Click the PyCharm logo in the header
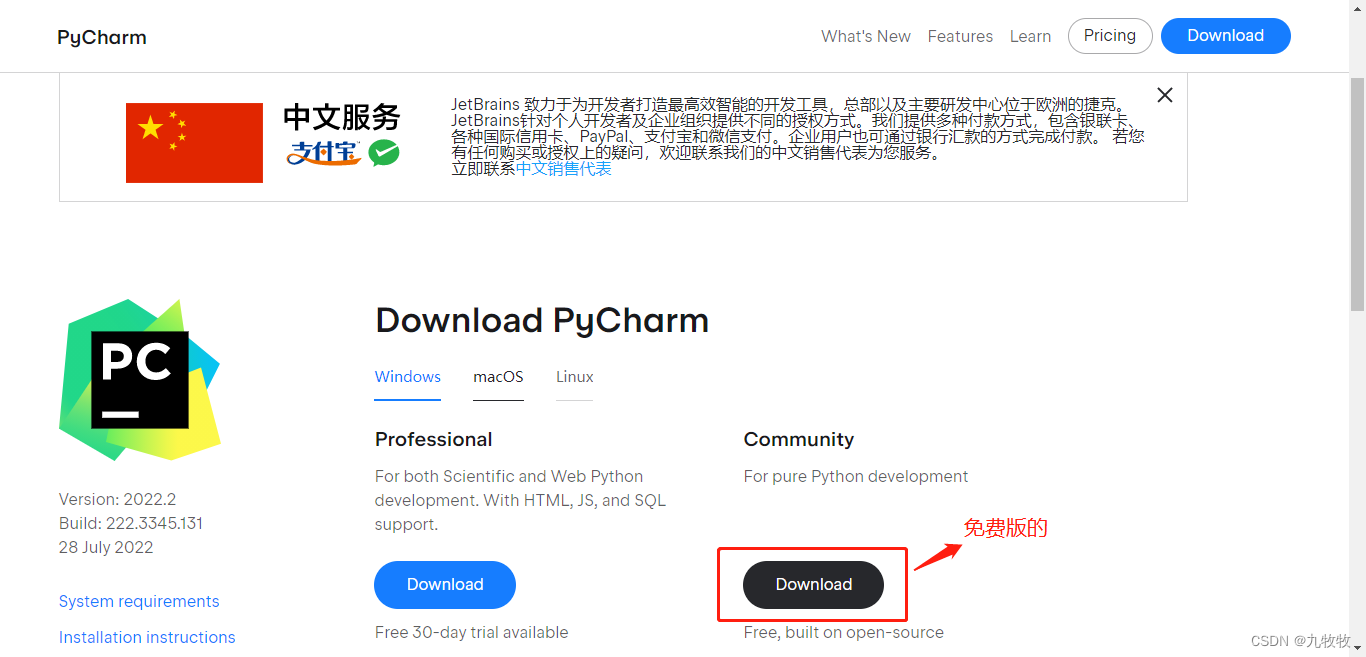Image resolution: width=1366 pixels, height=657 pixels. coord(101,36)
